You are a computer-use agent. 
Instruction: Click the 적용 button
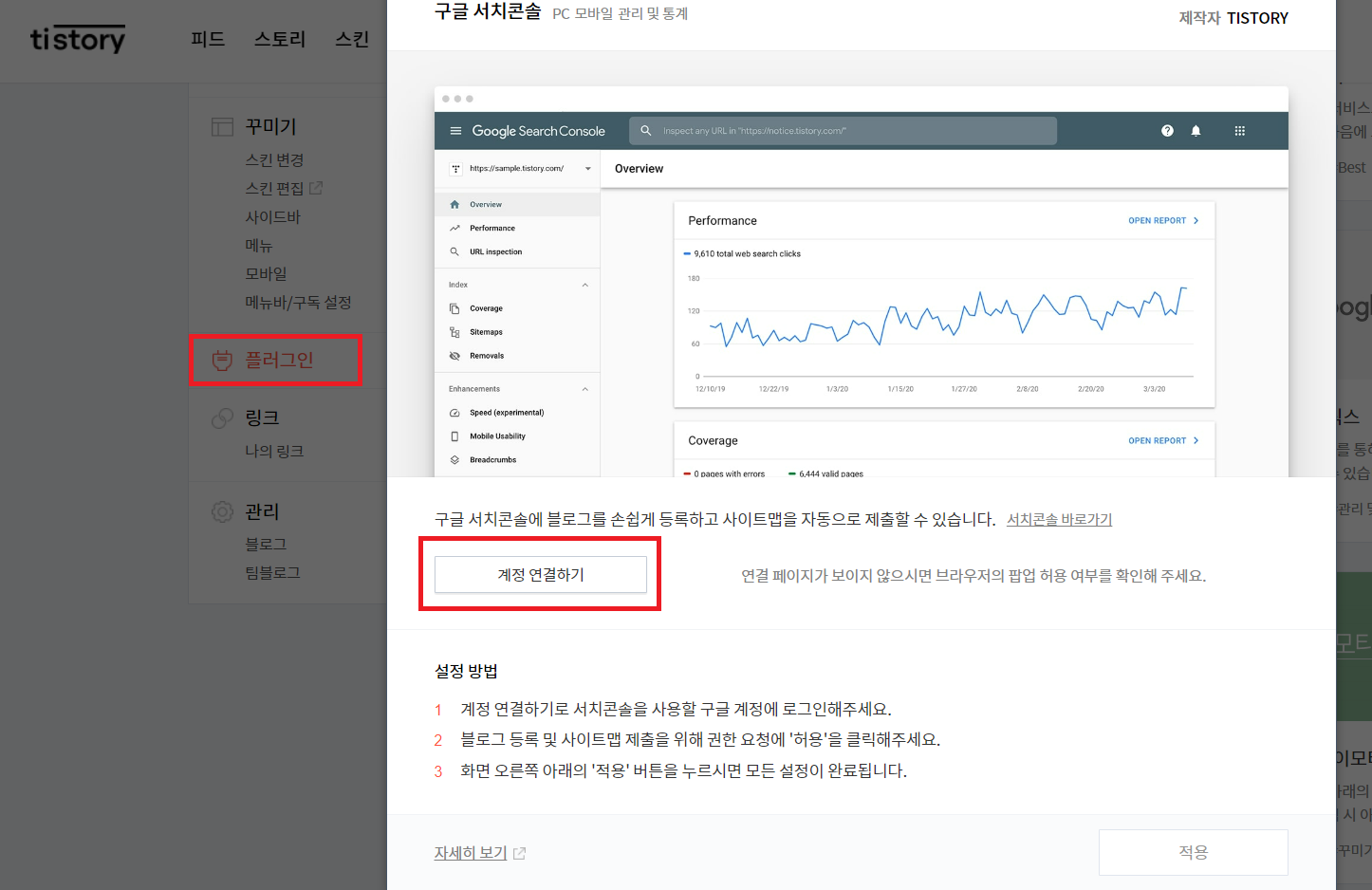tap(1193, 852)
